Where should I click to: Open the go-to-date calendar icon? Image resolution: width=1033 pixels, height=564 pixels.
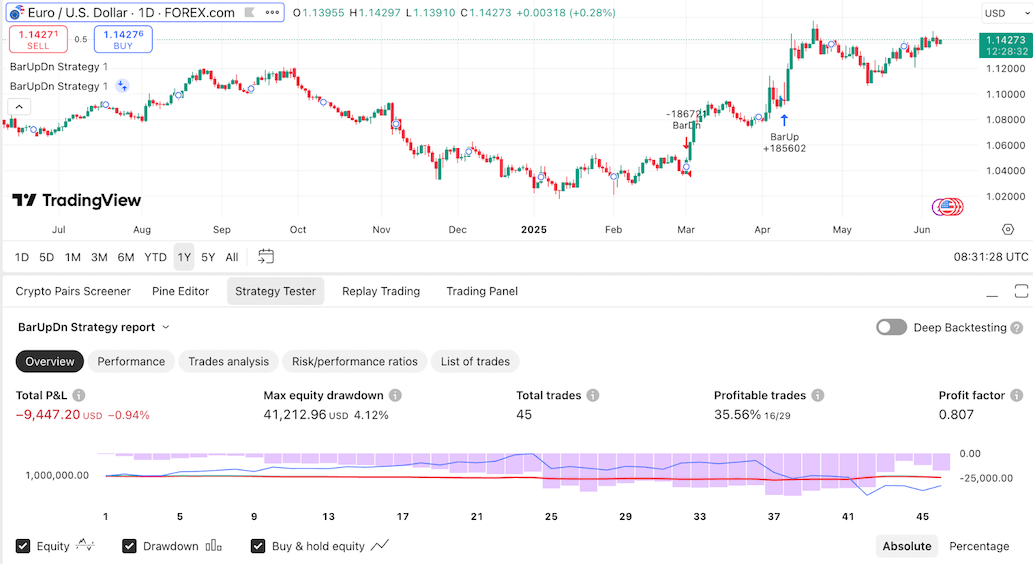265,256
